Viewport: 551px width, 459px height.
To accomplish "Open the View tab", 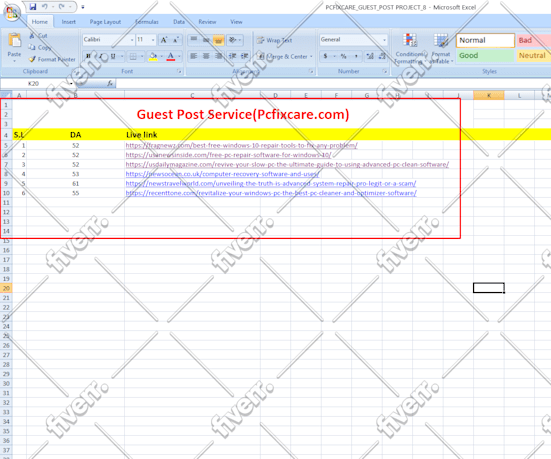I will pos(236,22).
